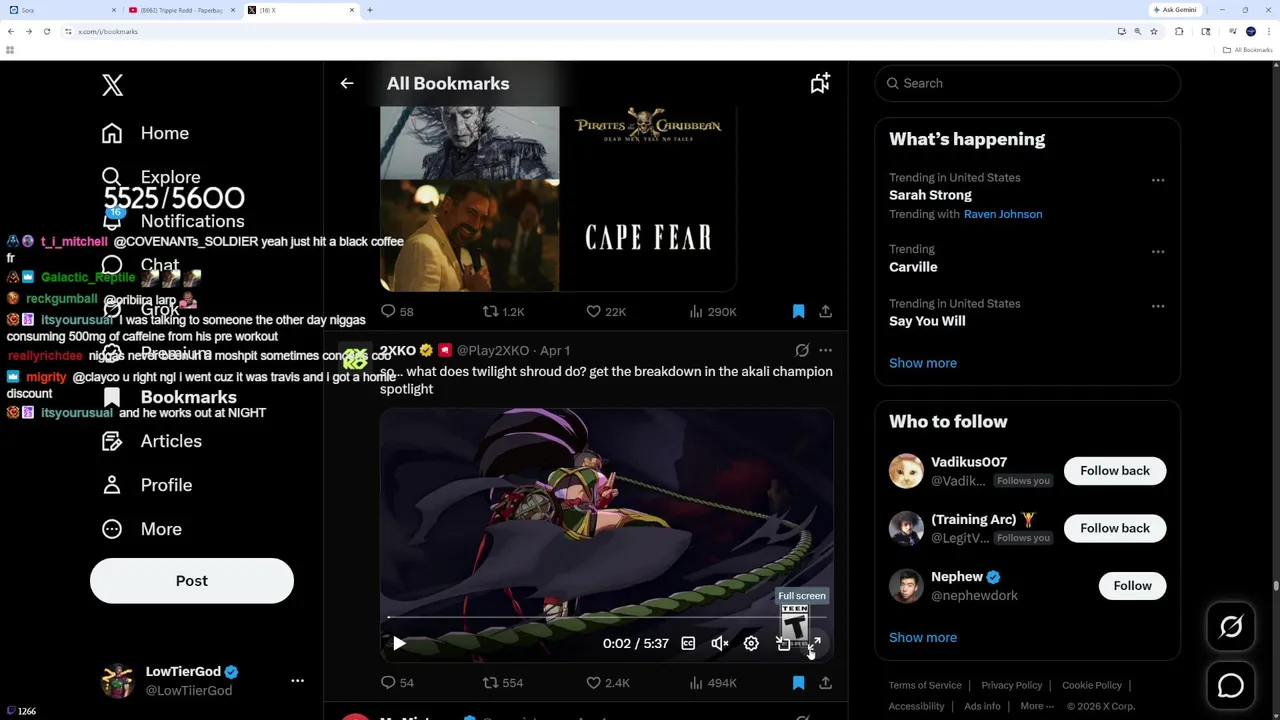Open Grok actions on 2XKO post
Viewport: 1280px width, 720px height.
click(802, 351)
